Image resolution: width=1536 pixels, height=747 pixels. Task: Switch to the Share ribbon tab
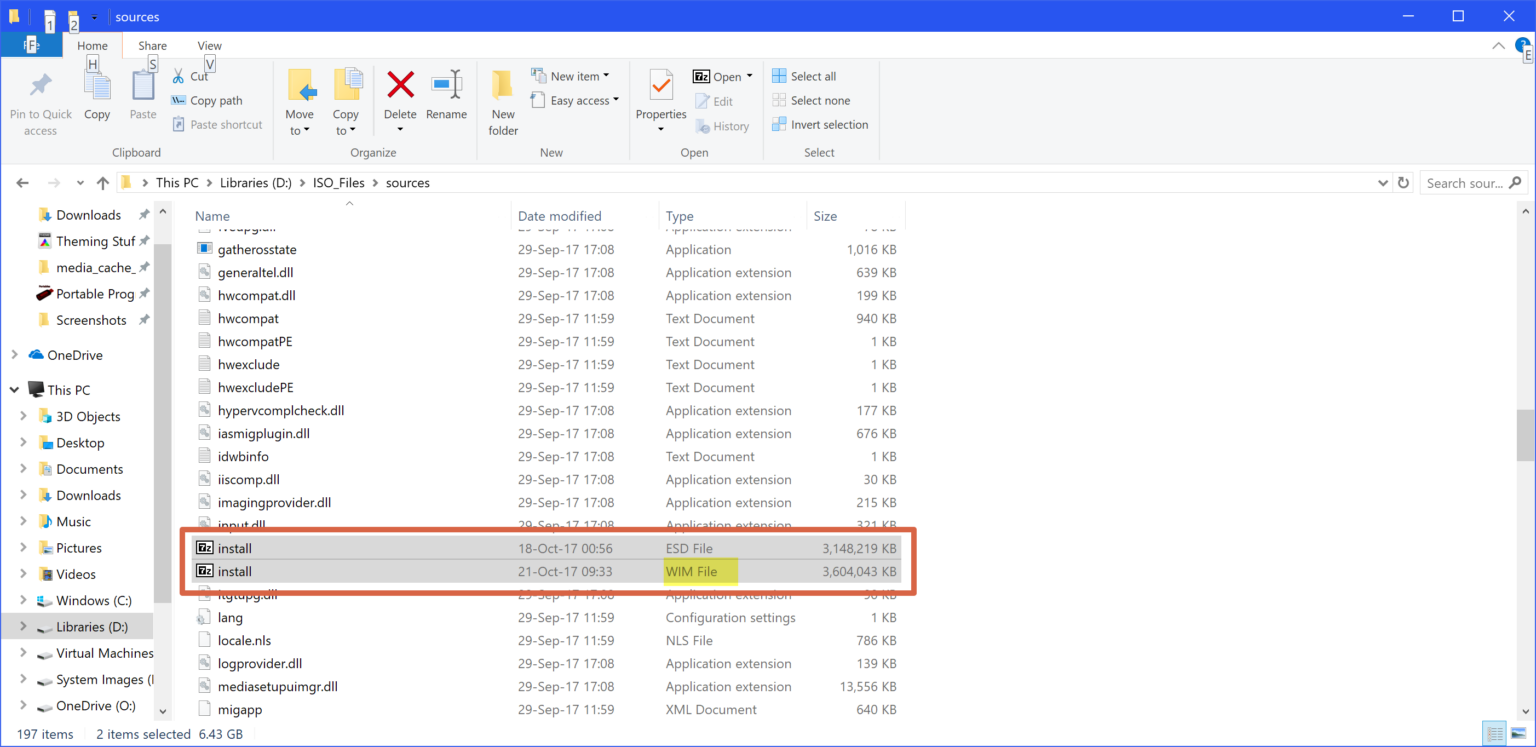pos(152,46)
